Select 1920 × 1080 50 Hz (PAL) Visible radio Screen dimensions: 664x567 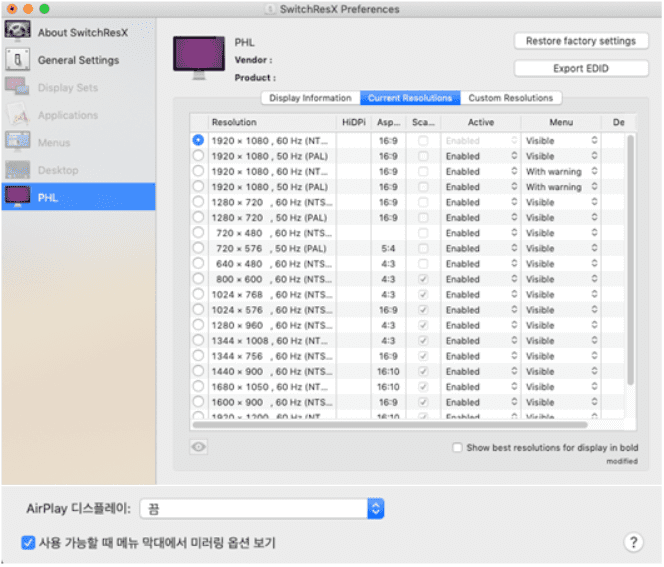tap(198, 156)
